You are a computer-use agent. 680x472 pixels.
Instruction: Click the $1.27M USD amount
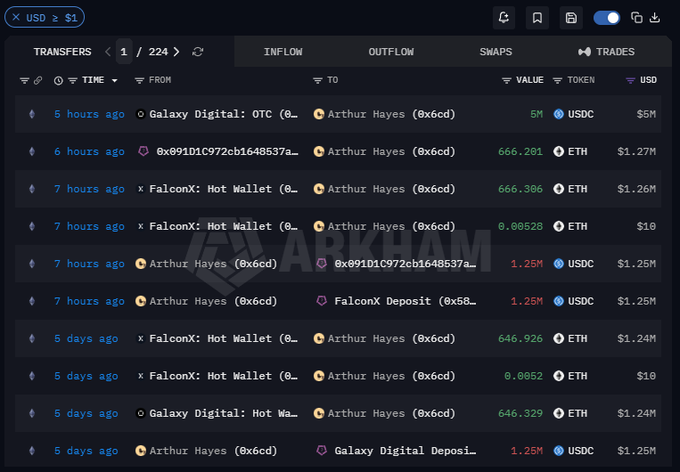pyautogui.click(x=636, y=151)
